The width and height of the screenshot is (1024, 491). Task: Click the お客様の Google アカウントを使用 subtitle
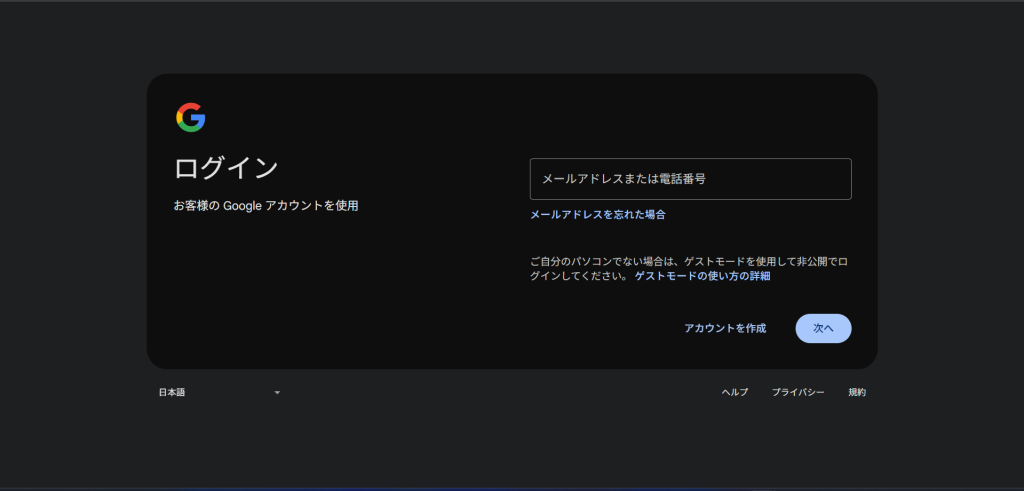(266, 205)
